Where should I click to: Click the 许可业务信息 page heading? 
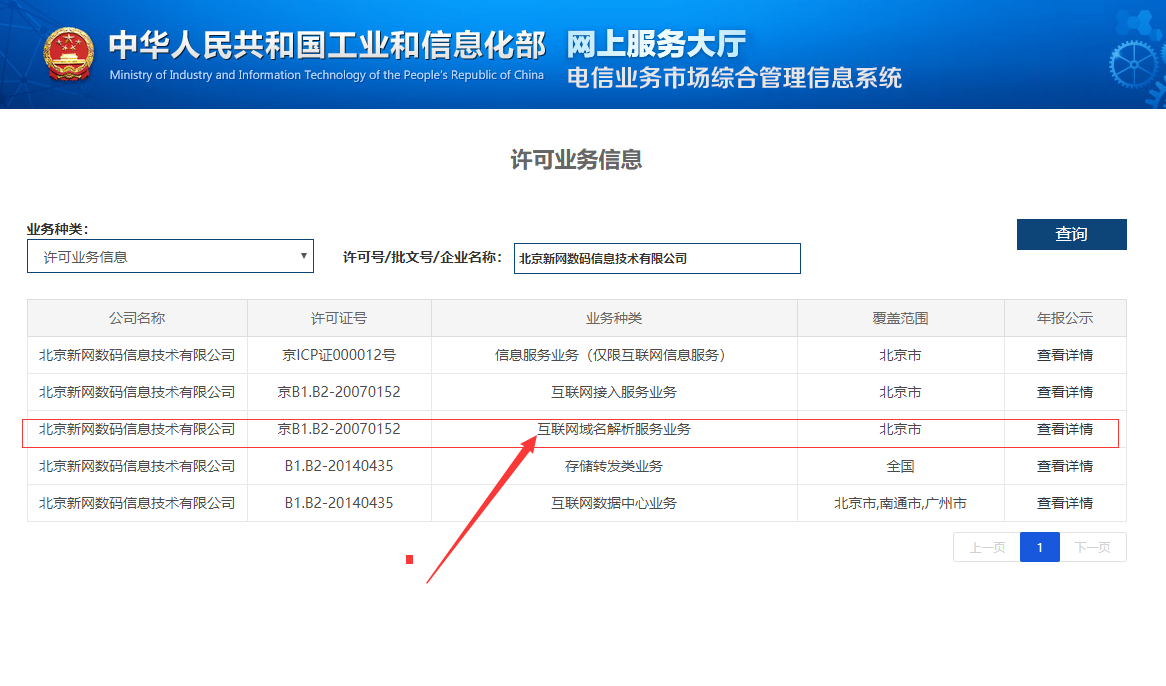pos(576,160)
